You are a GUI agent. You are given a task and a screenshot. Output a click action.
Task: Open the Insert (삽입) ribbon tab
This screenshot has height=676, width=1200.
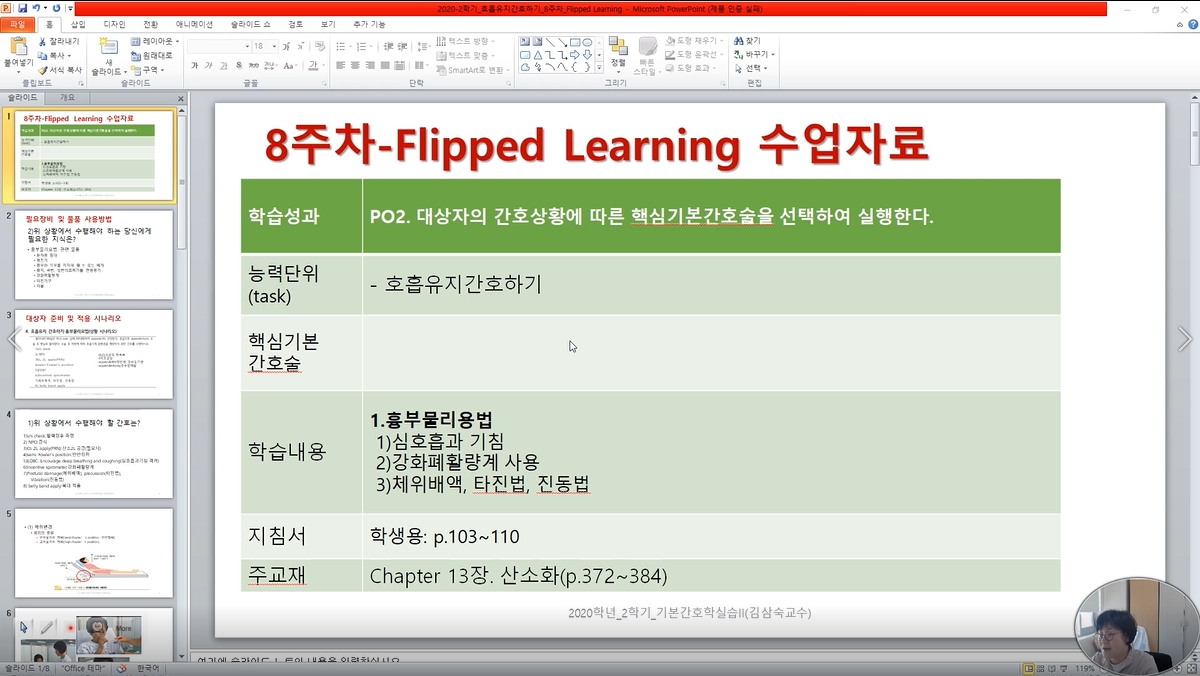click(78, 23)
